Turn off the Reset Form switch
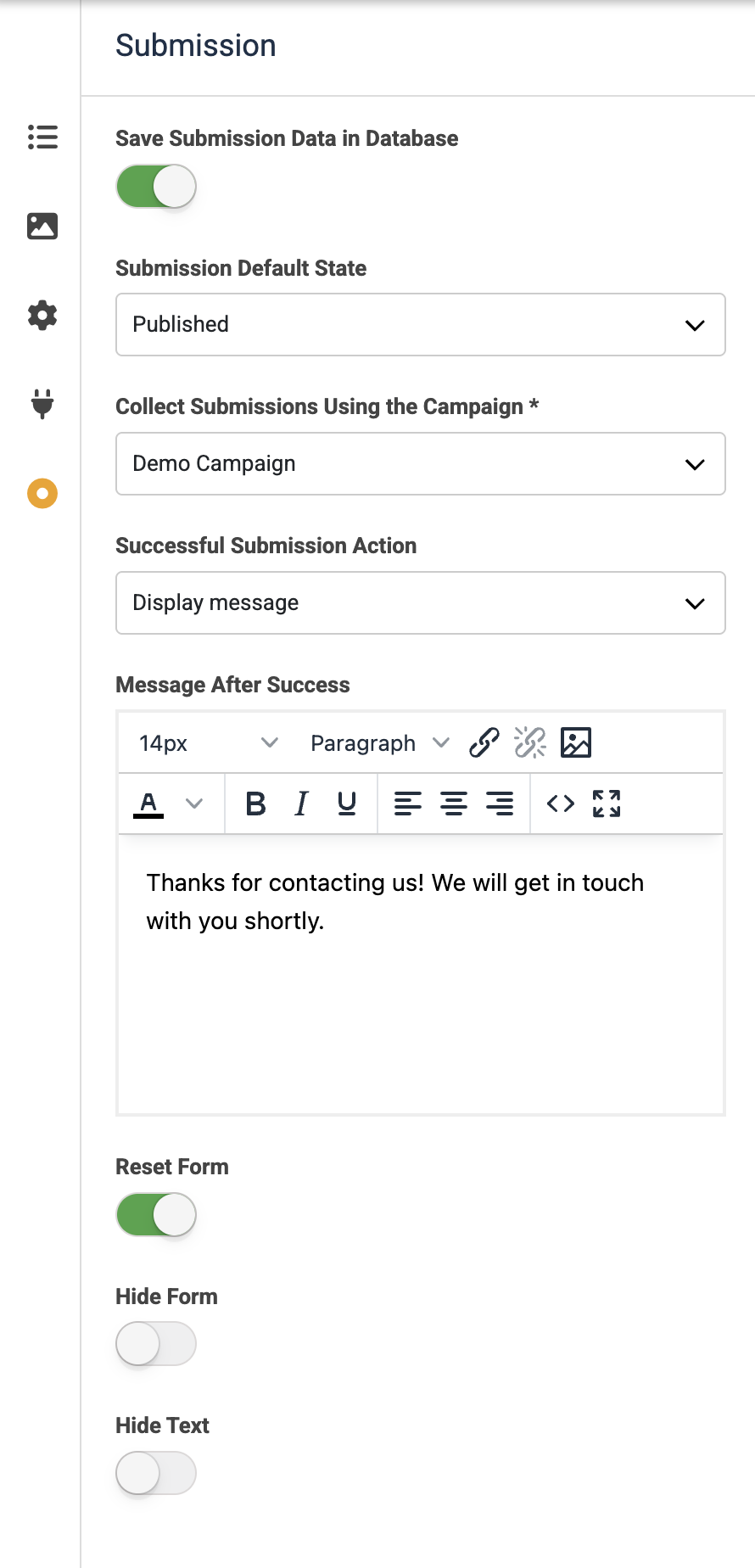 [156, 1215]
